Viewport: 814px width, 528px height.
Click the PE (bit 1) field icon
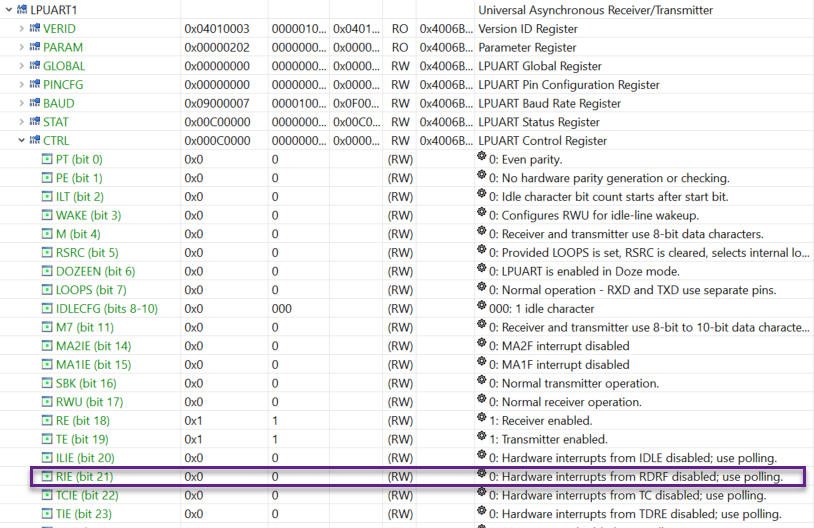pos(47,178)
